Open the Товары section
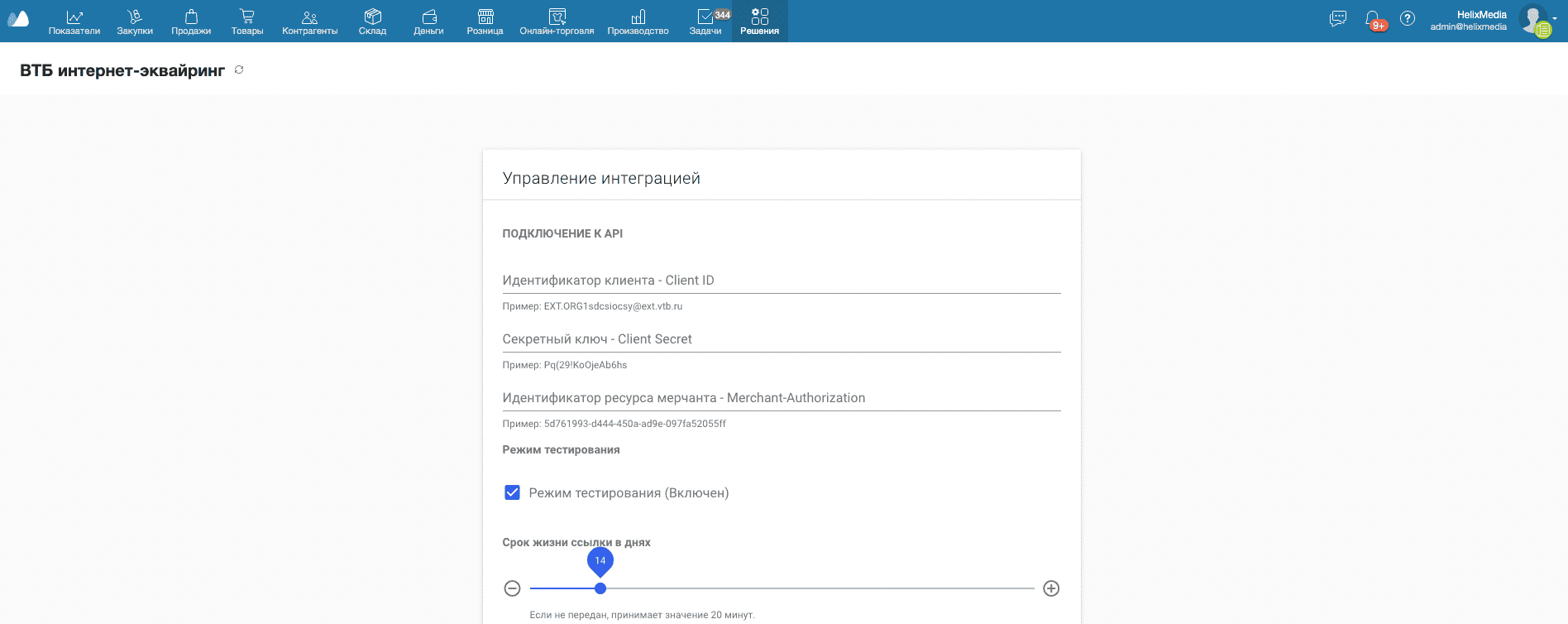Viewport: 1568px width, 624px height. tap(247, 22)
